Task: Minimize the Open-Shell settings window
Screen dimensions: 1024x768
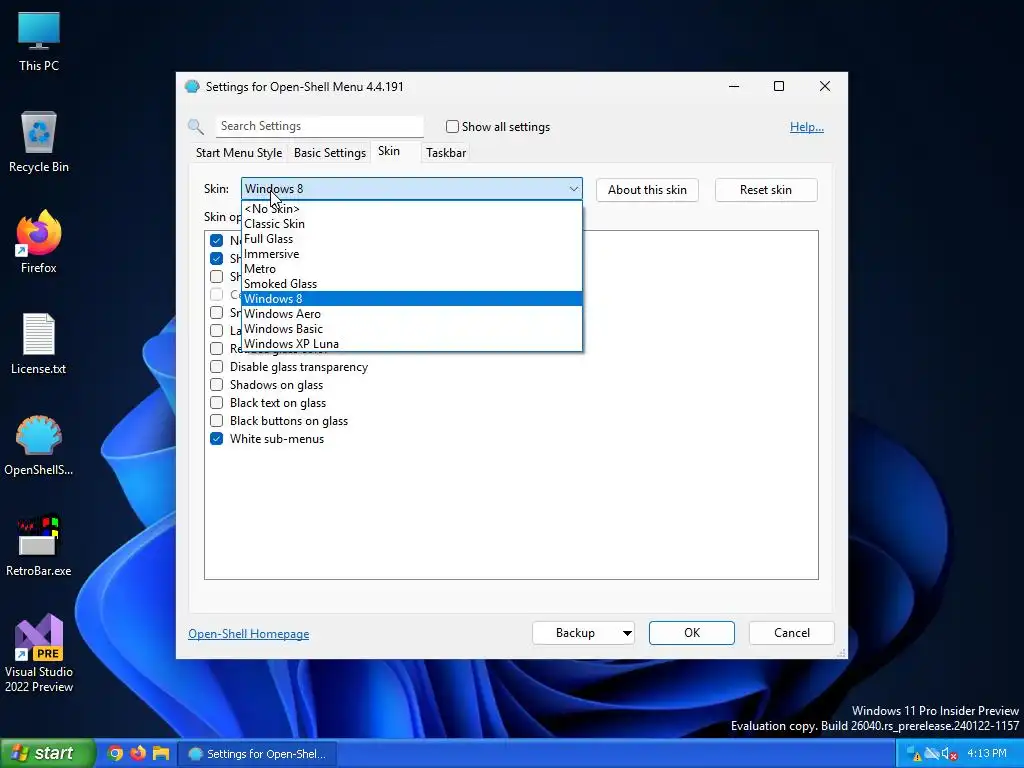Action: [734, 86]
